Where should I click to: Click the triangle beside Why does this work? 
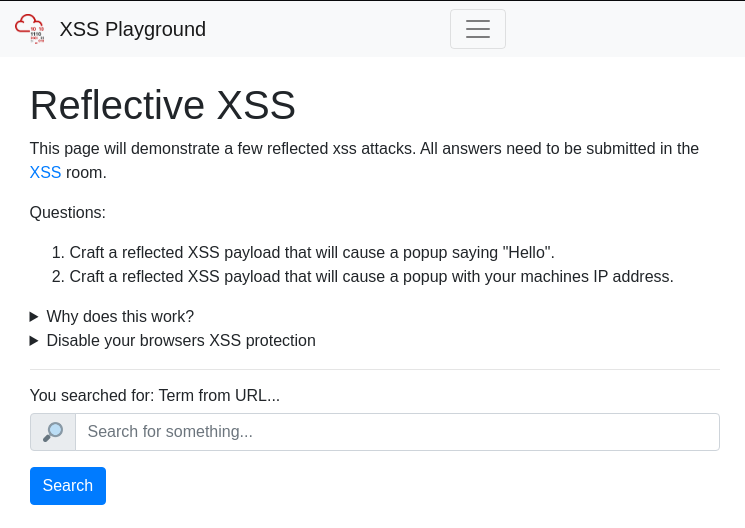(34, 317)
